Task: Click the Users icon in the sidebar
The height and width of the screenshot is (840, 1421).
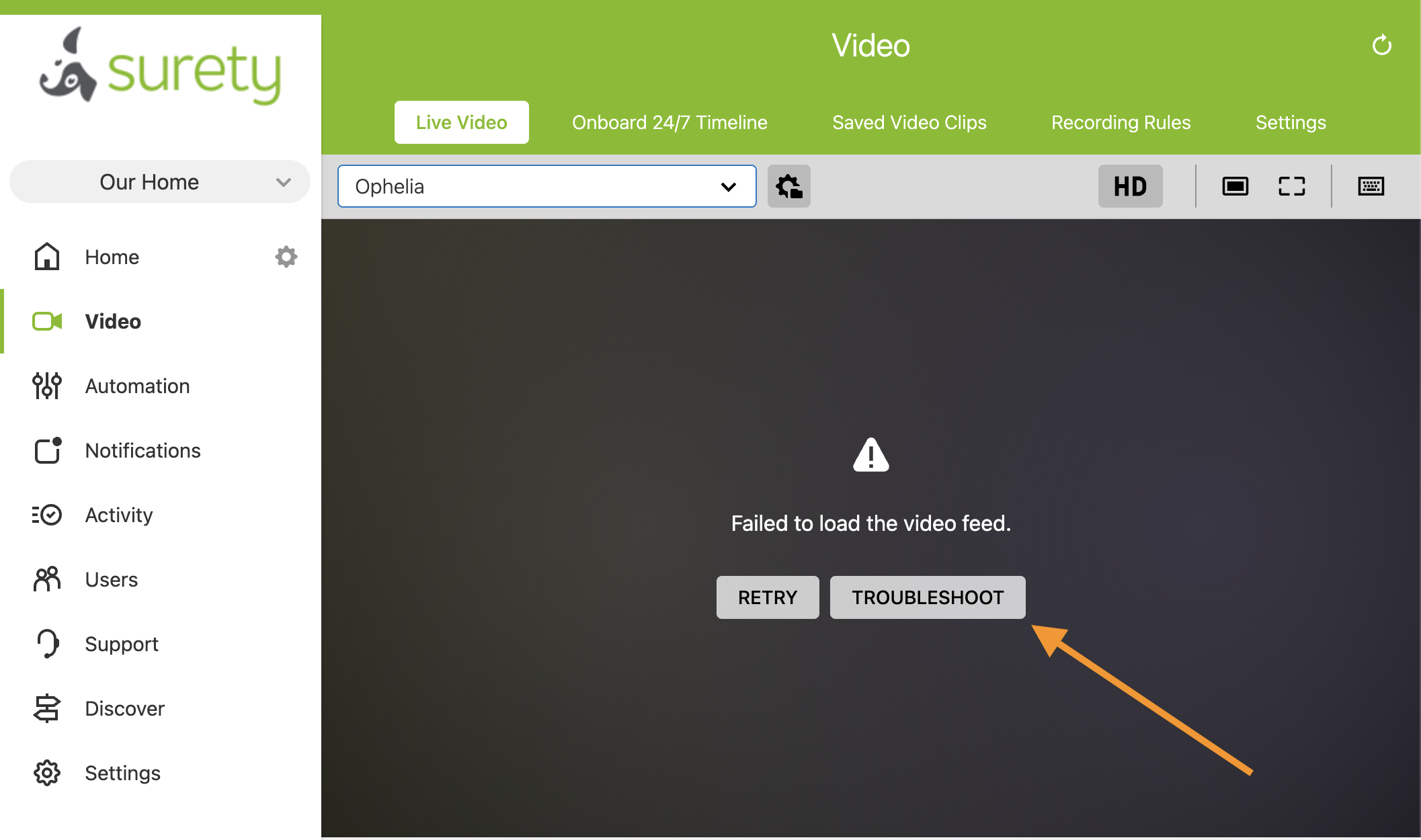Action: coord(46,579)
